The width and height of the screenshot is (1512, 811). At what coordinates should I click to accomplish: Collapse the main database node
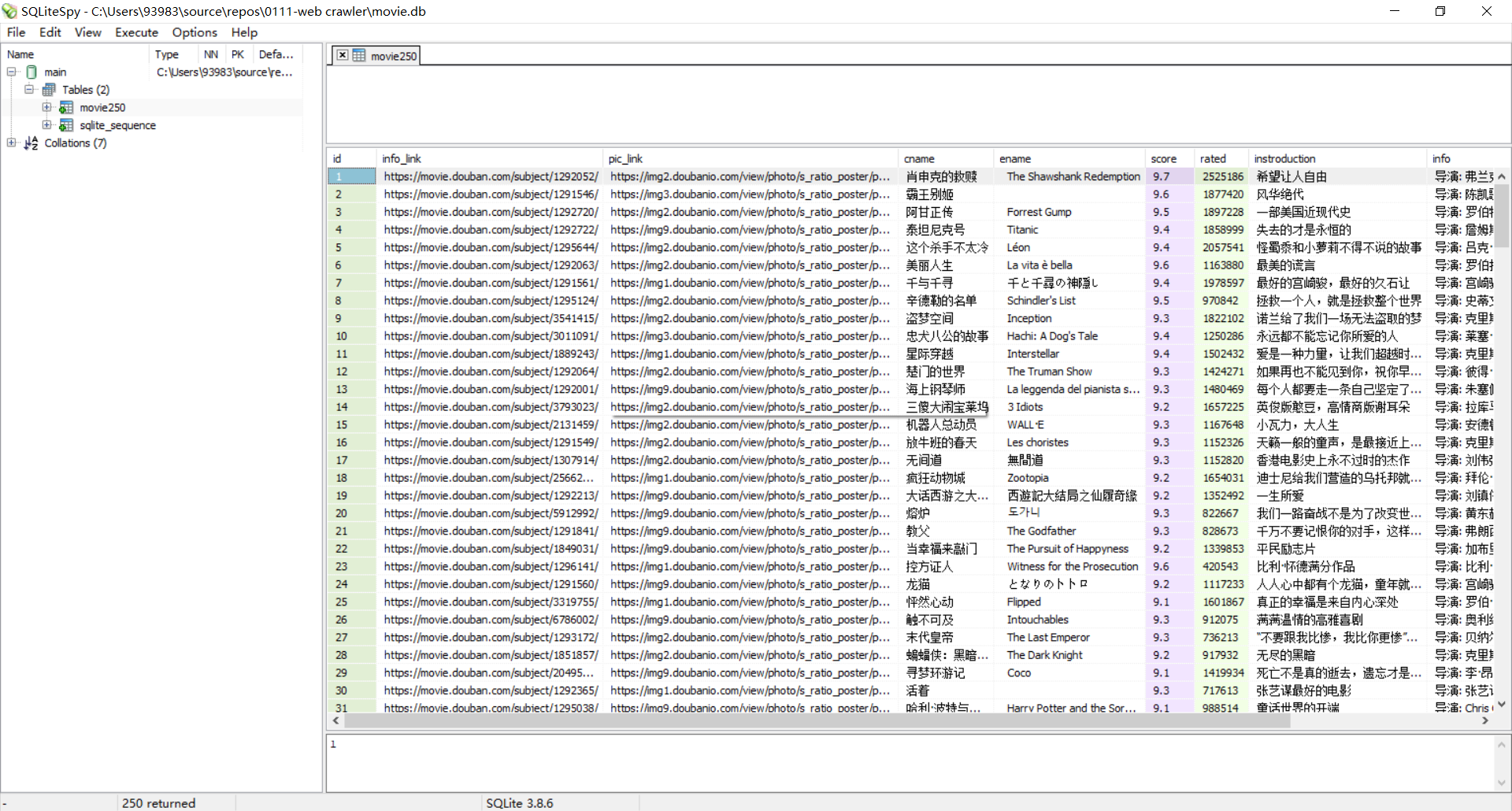point(12,72)
